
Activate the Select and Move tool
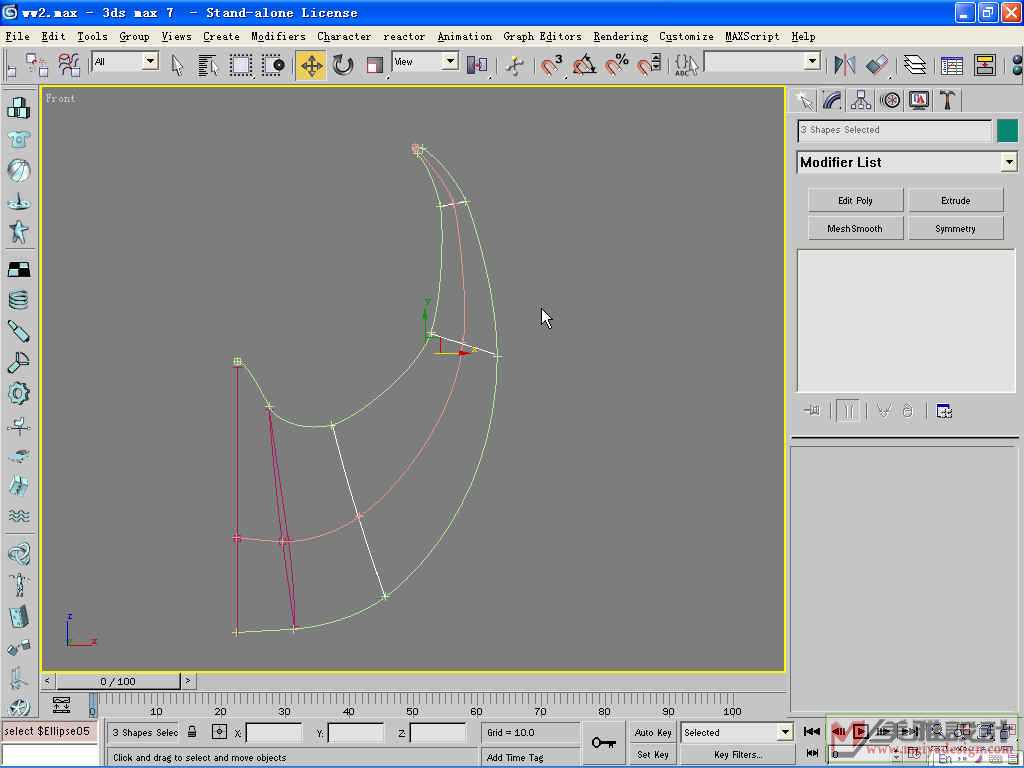311,65
